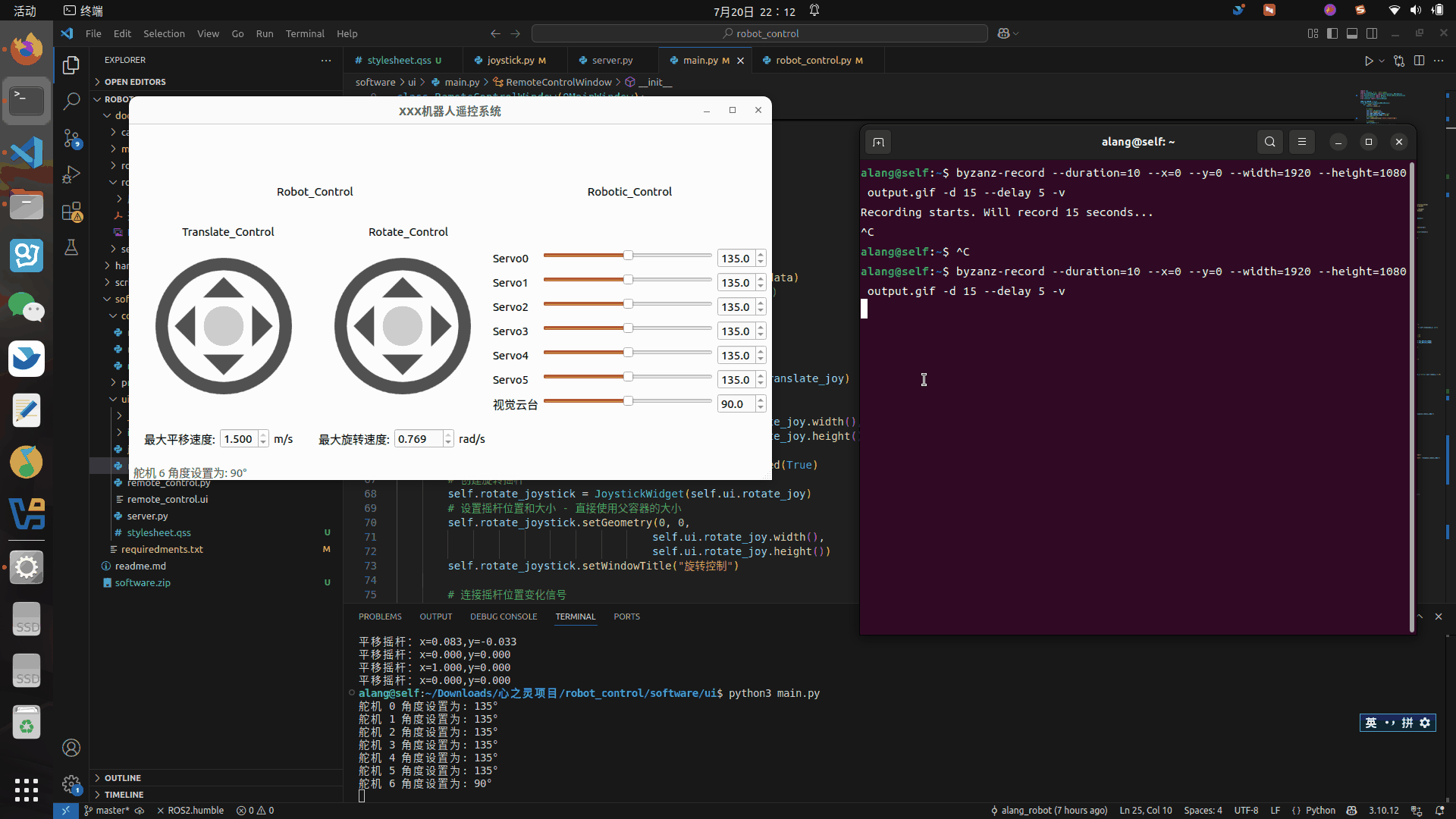Toggle the bottom Panel layout icon
Viewport: 1456px width, 819px height.
(1352, 33)
